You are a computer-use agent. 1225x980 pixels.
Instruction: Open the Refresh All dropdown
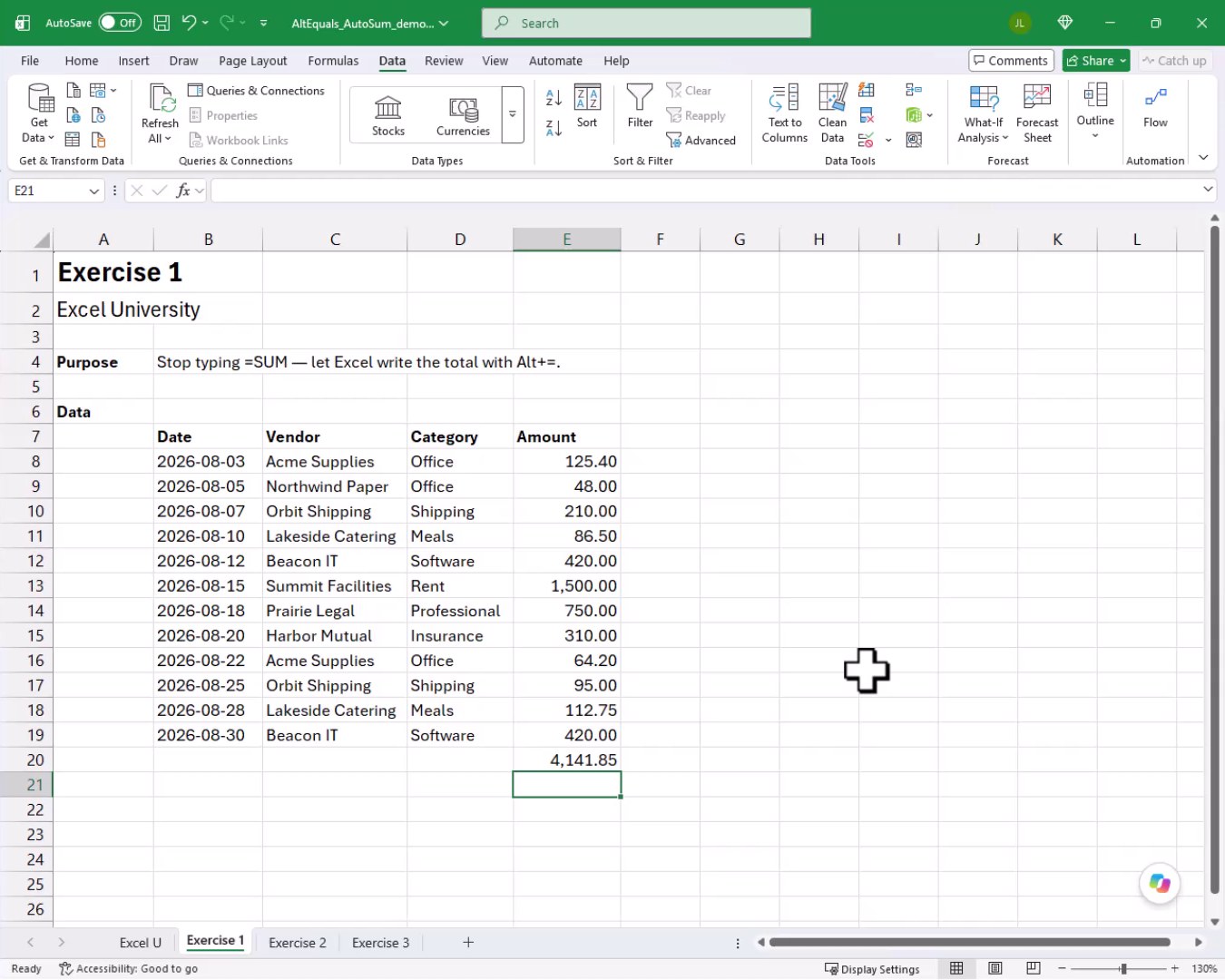(160, 132)
